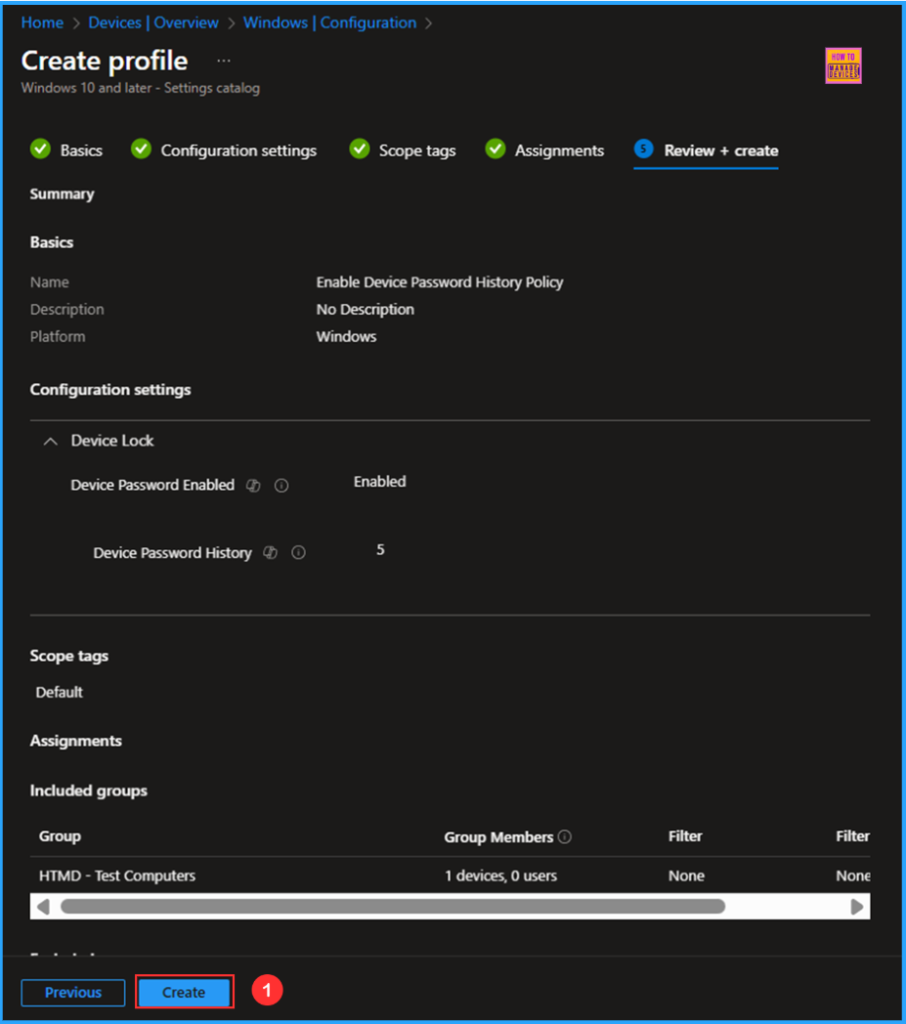The image size is (906, 1024).
Task: Click the 'No Description' value
Action: click(365, 310)
